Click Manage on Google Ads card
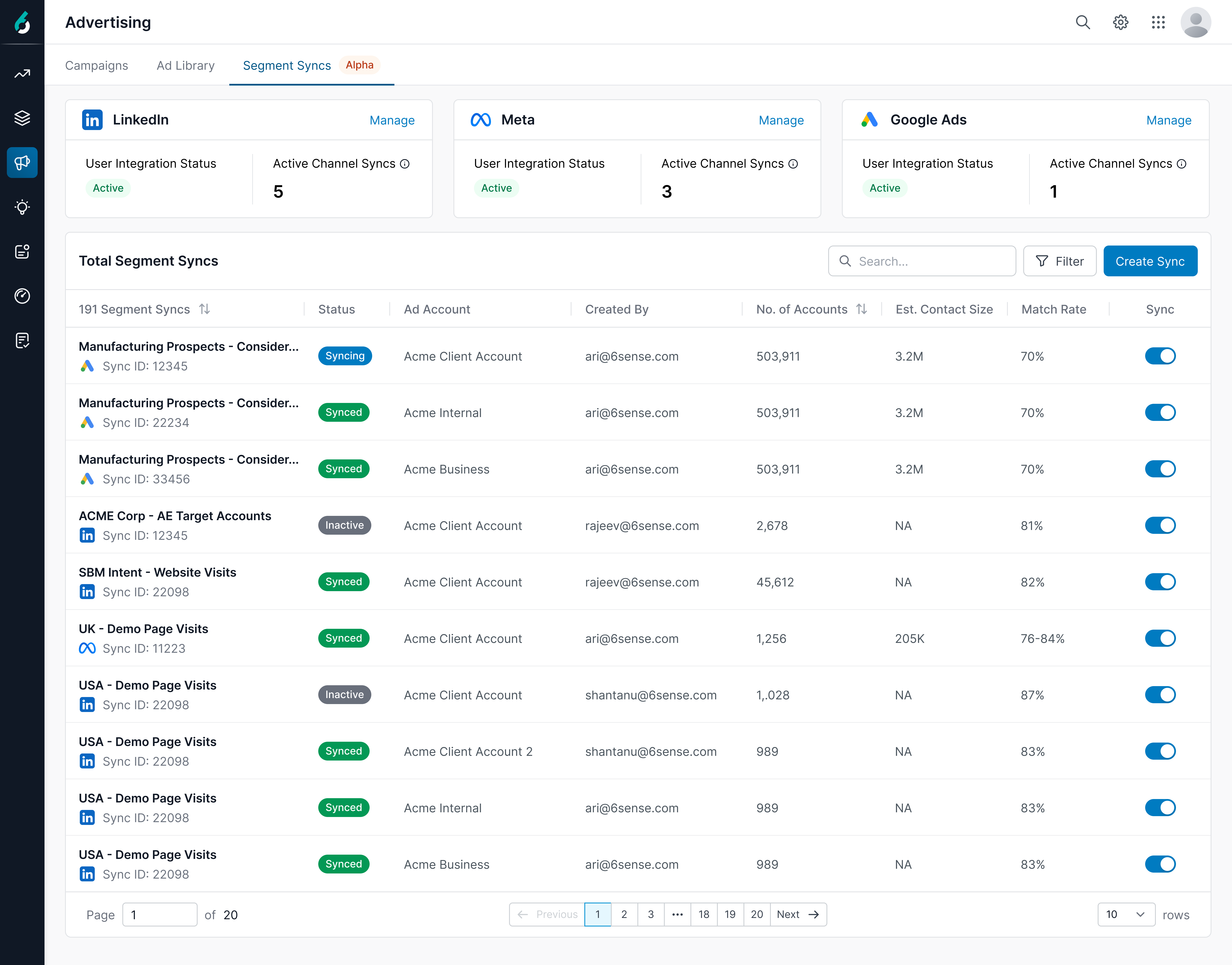1232x965 pixels. (1169, 120)
